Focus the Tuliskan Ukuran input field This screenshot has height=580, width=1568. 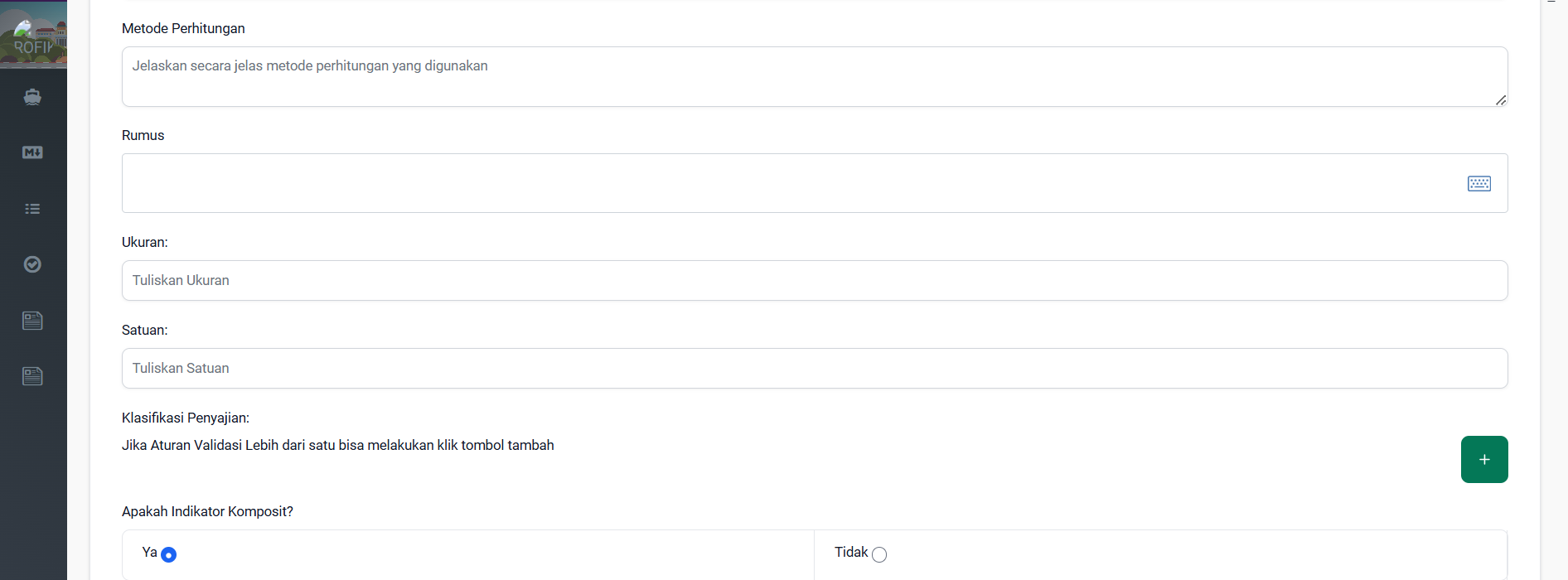point(815,281)
